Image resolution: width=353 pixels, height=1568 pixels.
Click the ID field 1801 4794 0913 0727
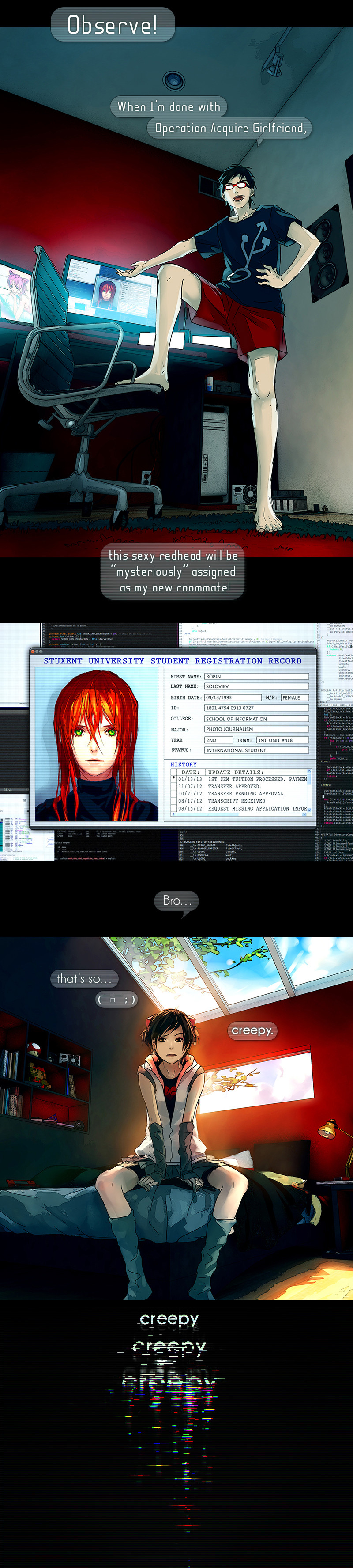point(256,708)
